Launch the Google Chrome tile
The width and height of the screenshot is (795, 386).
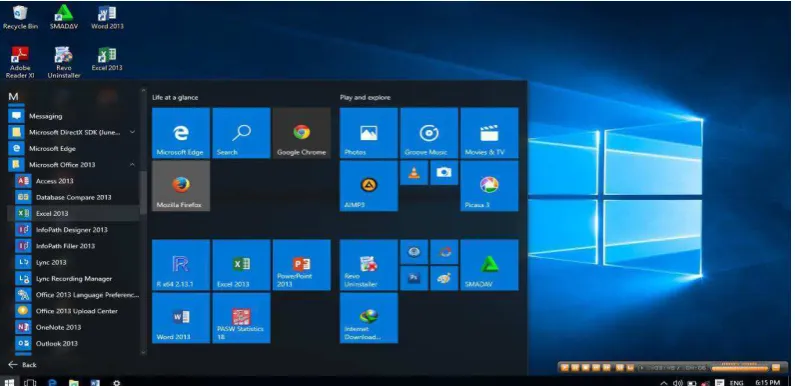pos(302,133)
